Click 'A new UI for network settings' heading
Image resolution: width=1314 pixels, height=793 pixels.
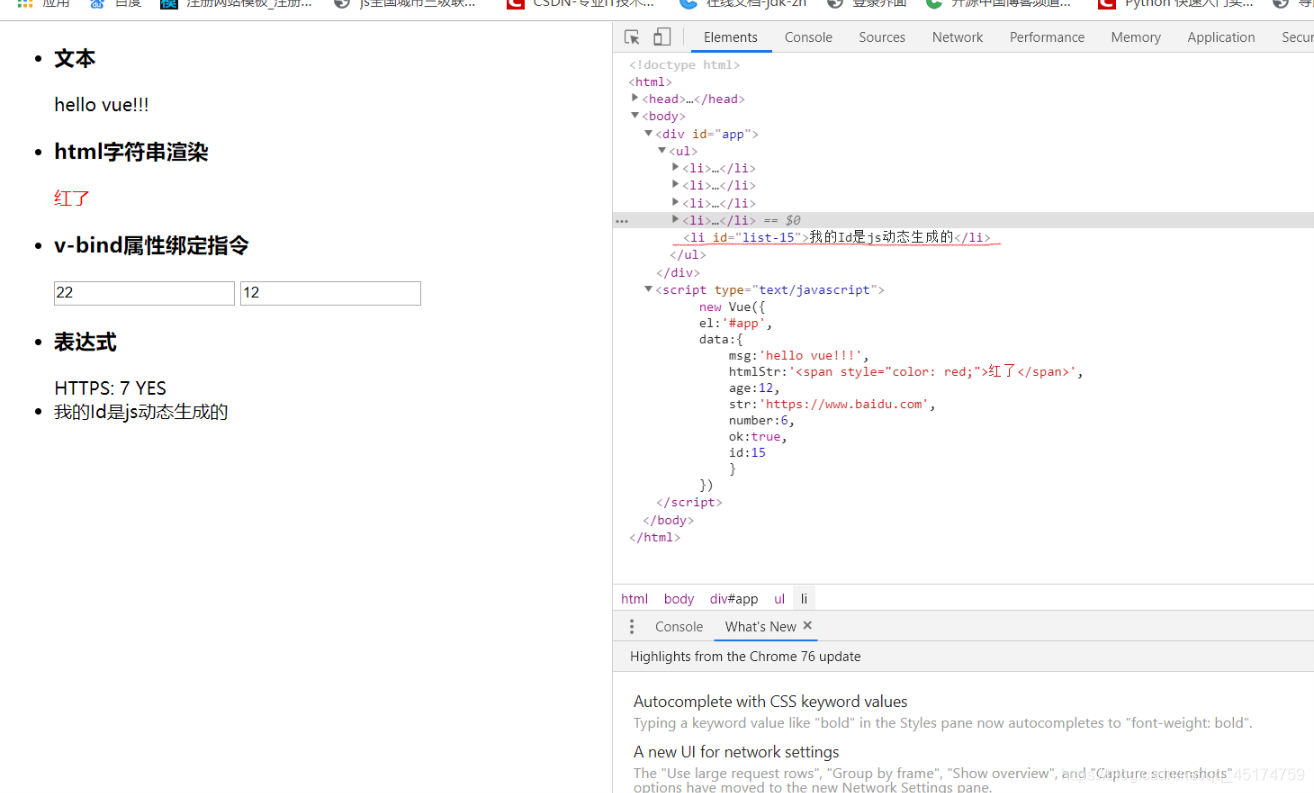coord(736,751)
